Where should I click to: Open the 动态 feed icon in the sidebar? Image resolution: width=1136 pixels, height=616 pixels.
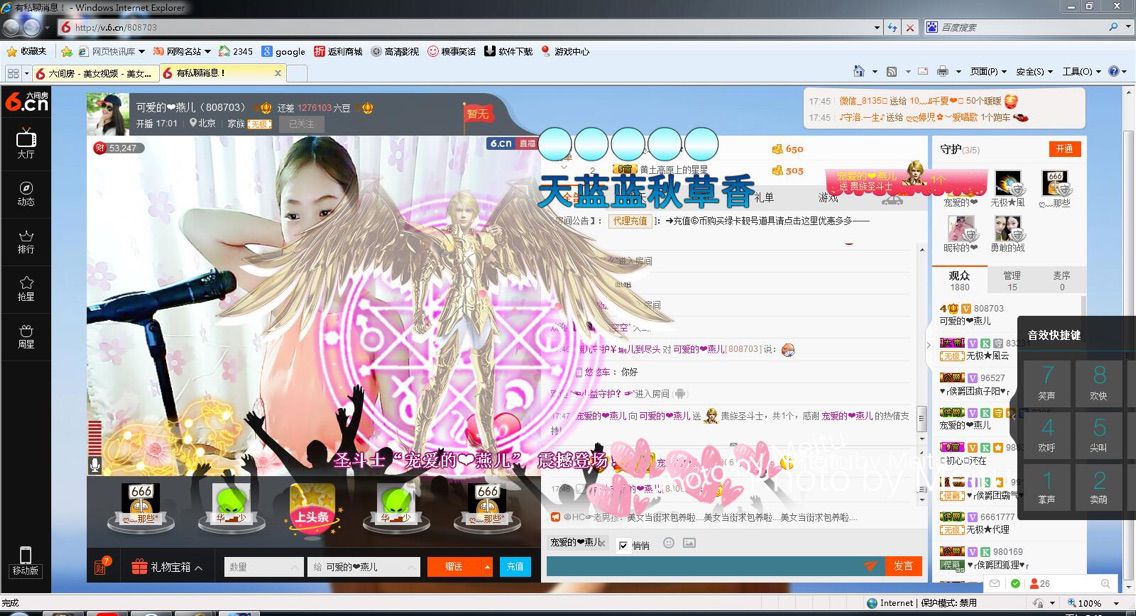[x=26, y=193]
